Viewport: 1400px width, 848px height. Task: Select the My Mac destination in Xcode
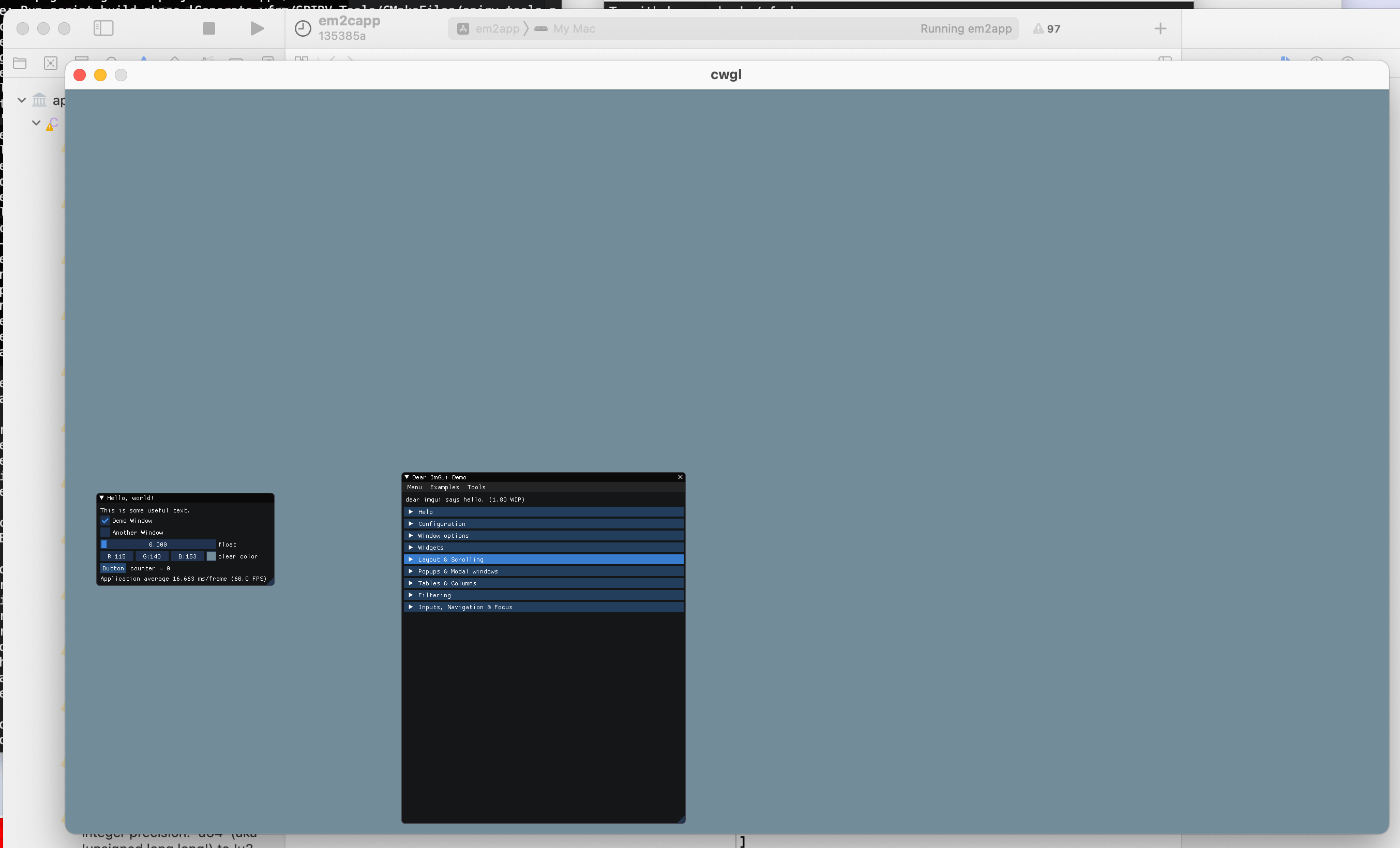point(574,29)
